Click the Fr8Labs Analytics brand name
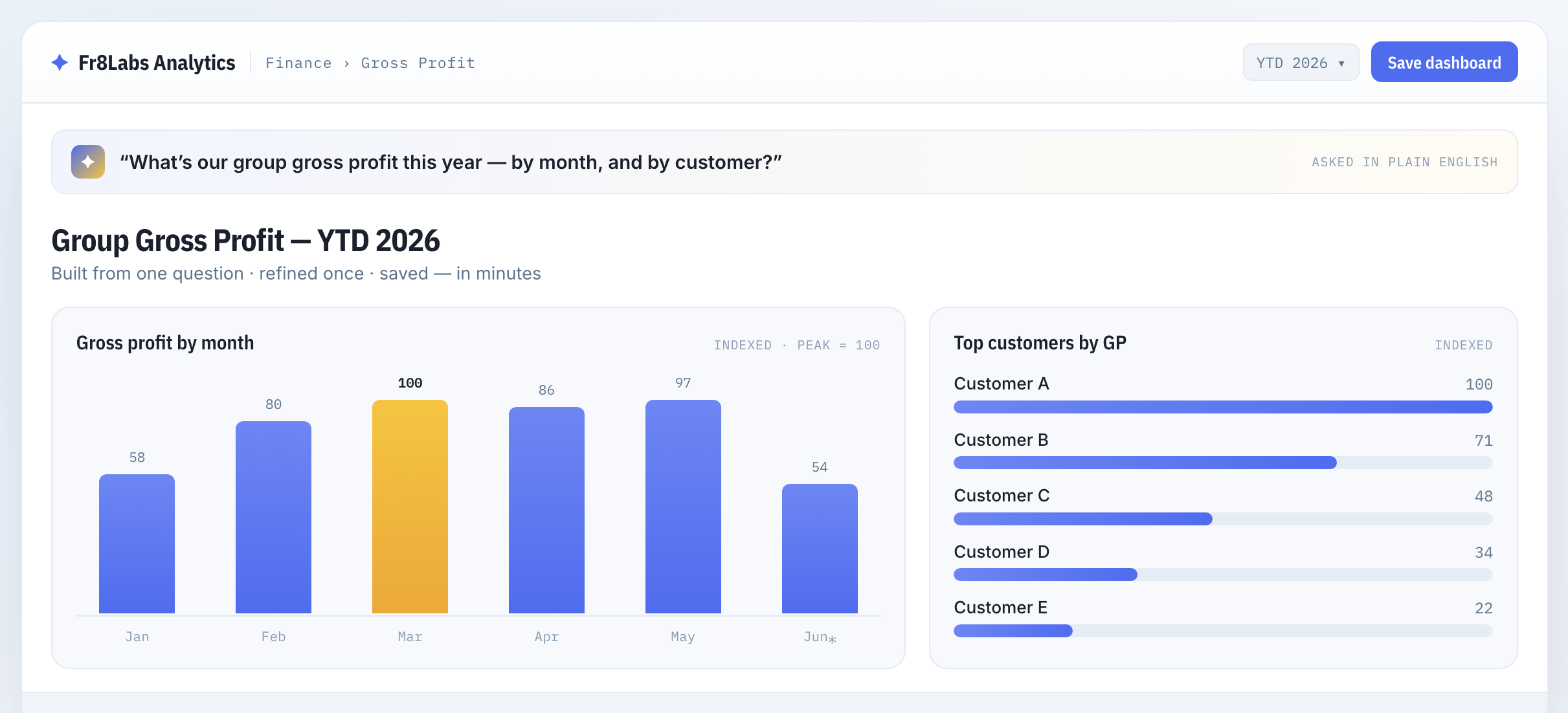The height and width of the screenshot is (713, 1568). tap(157, 63)
